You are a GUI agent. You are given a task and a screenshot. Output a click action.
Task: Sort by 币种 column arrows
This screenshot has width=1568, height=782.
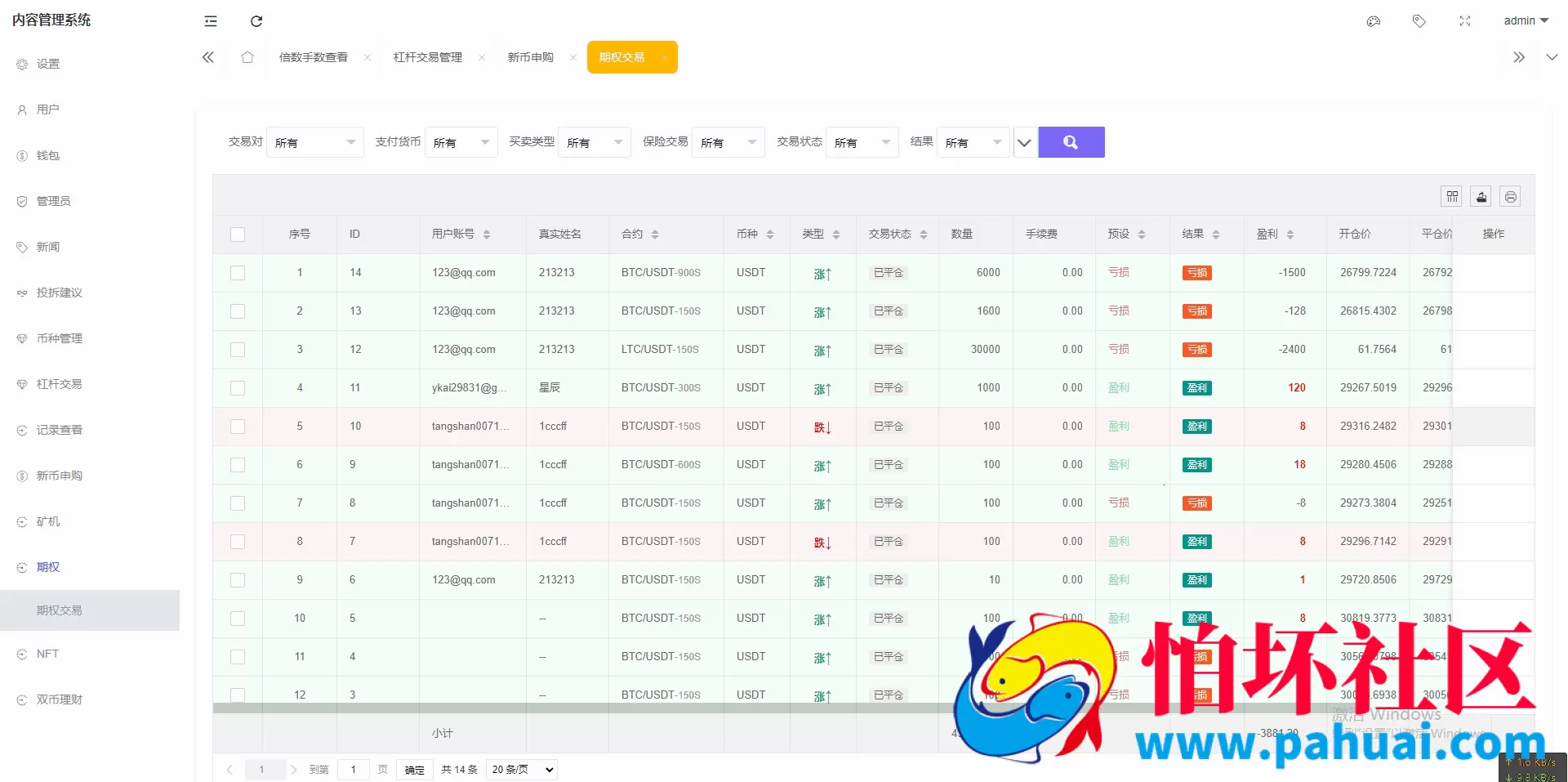770,235
